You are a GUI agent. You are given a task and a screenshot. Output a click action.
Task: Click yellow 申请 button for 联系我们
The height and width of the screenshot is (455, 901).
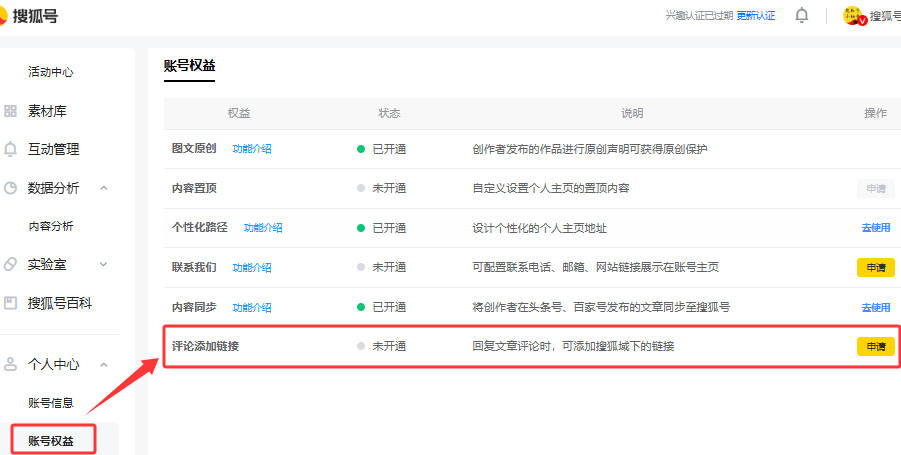[876, 267]
